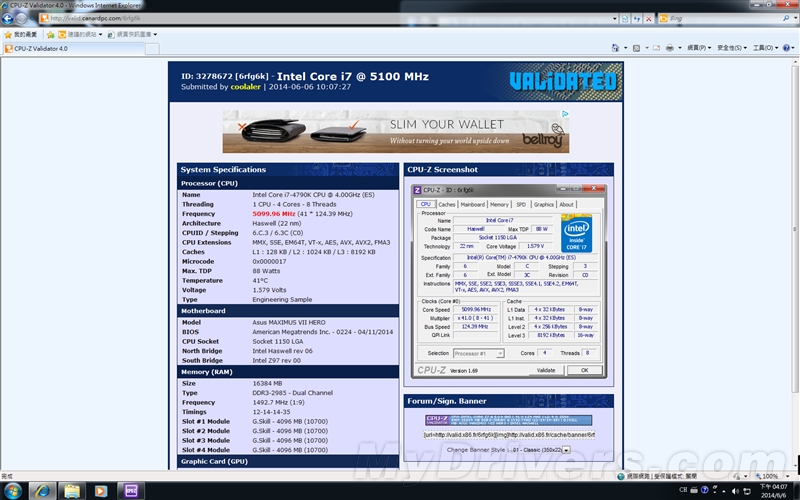Select the CPU-Z Validator 4.0 browser tab
The image size is (800, 500).
click(x=74, y=48)
